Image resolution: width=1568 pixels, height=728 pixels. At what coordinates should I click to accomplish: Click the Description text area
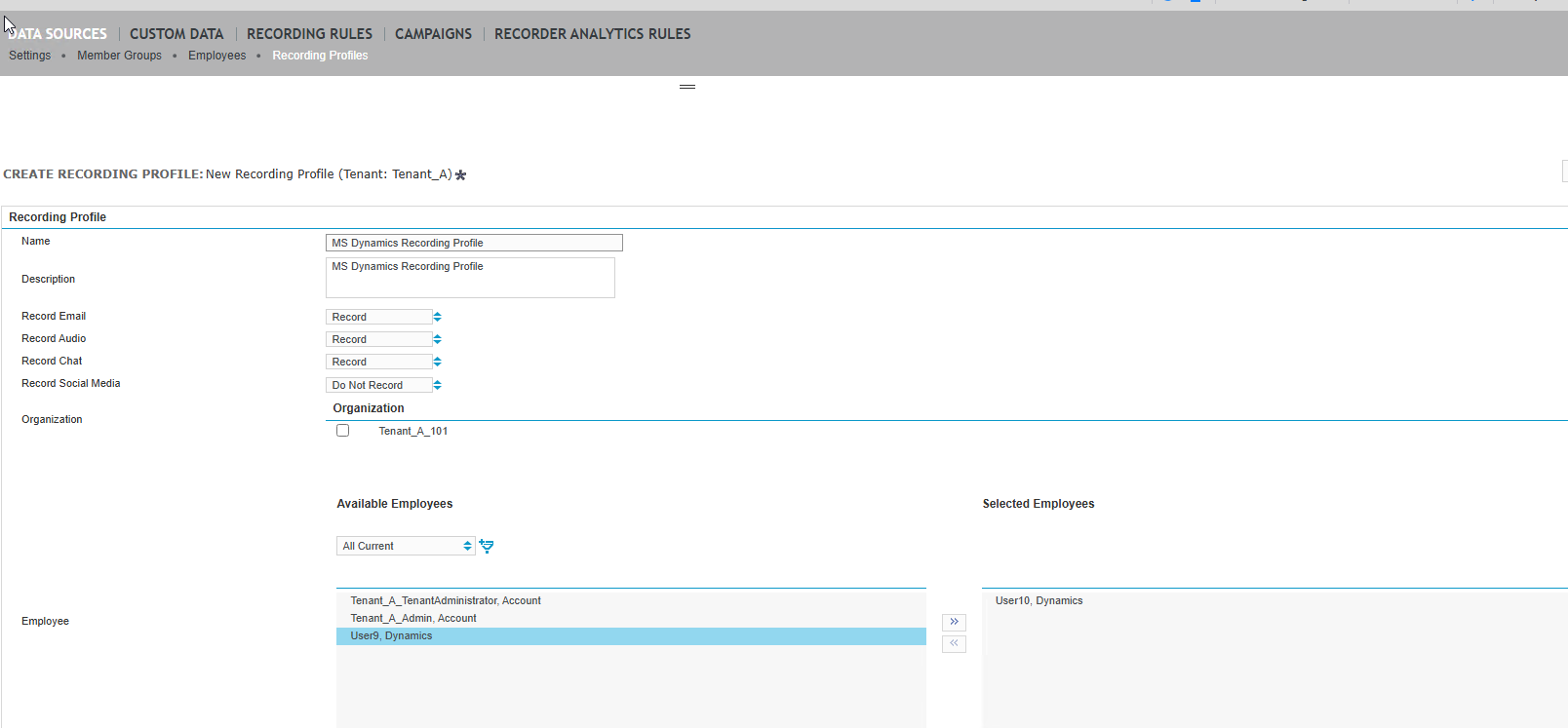tap(470, 278)
